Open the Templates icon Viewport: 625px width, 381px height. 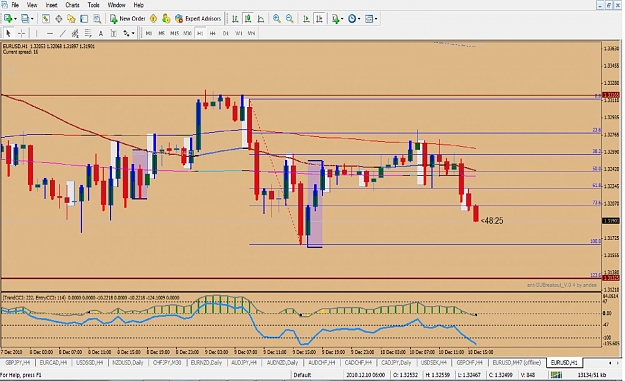(x=369, y=19)
